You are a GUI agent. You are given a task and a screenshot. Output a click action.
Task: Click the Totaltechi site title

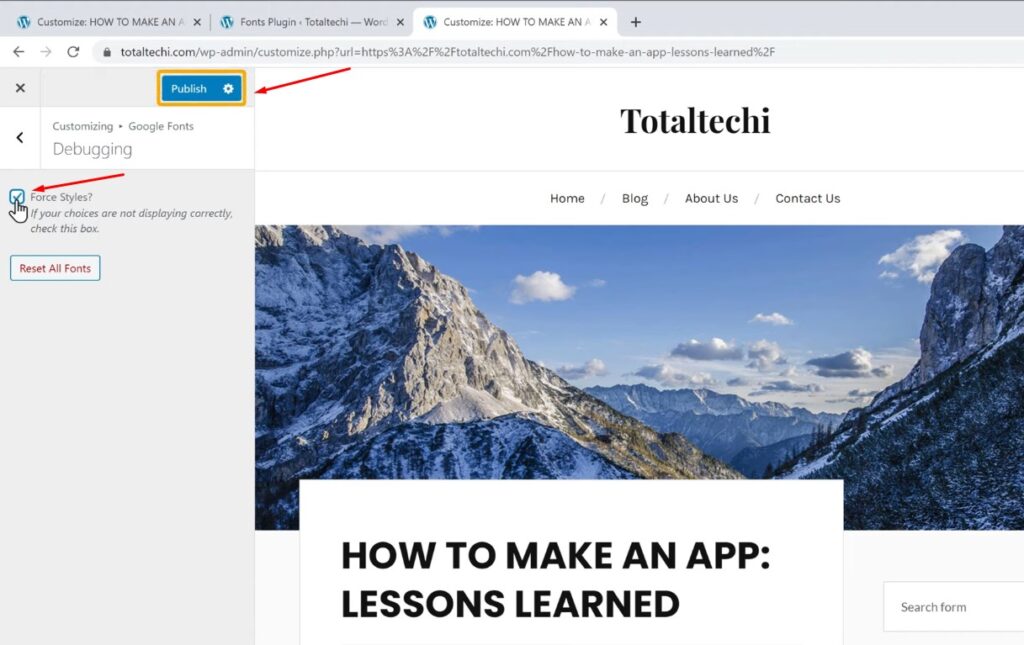click(x=695, y=120)
